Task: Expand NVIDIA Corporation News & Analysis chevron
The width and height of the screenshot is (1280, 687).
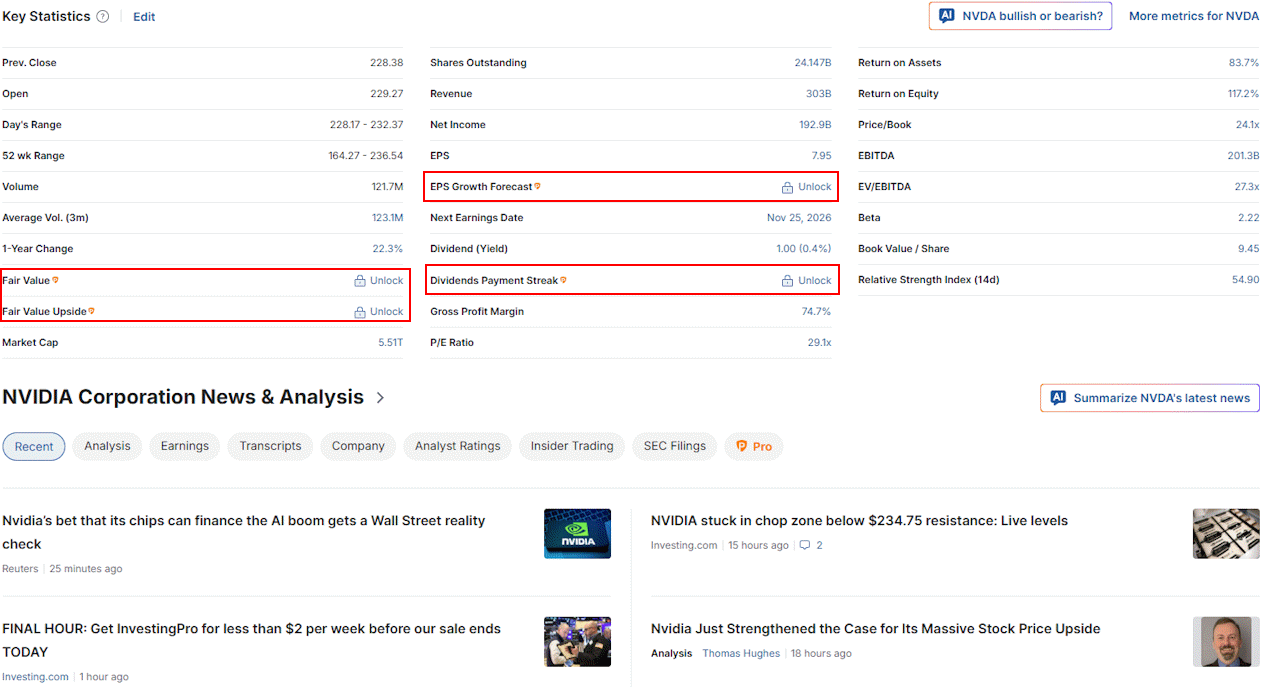Action: click(380, 398)
